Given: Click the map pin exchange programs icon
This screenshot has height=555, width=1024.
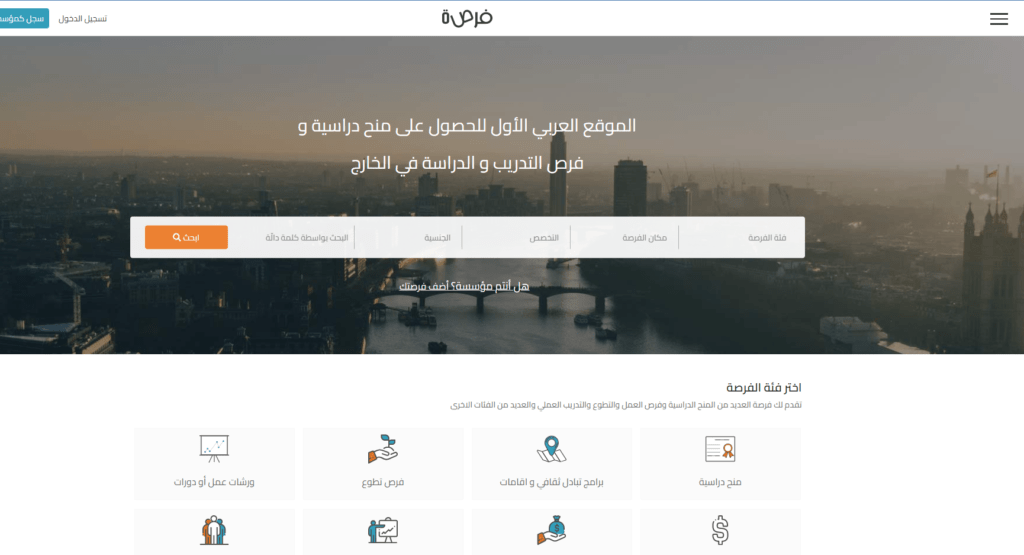Looking at the screenshot, I should coord(551,450).
